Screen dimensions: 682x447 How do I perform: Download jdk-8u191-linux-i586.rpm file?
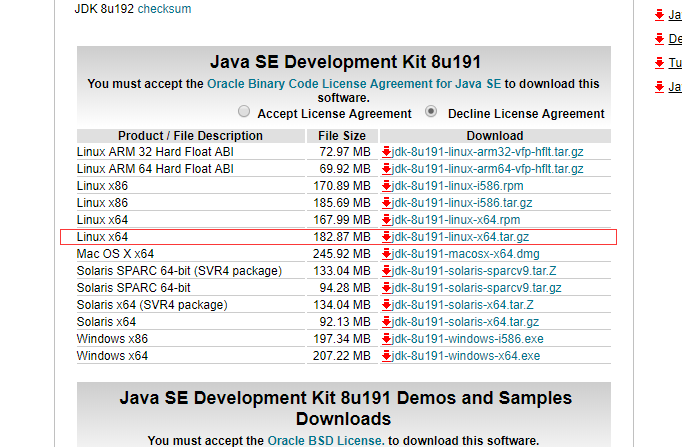coord(458,186)
